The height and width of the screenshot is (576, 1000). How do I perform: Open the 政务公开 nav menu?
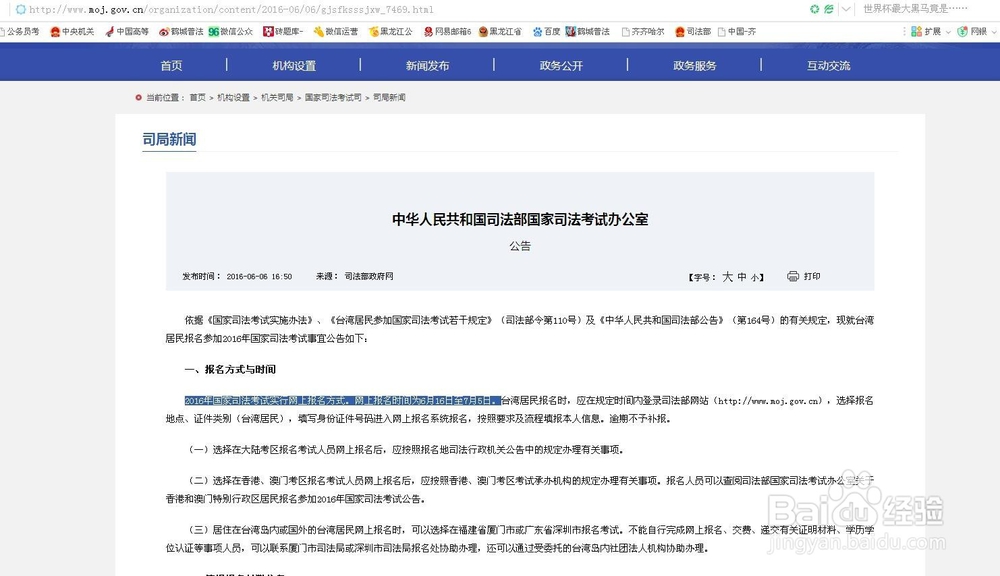point(561,65)
